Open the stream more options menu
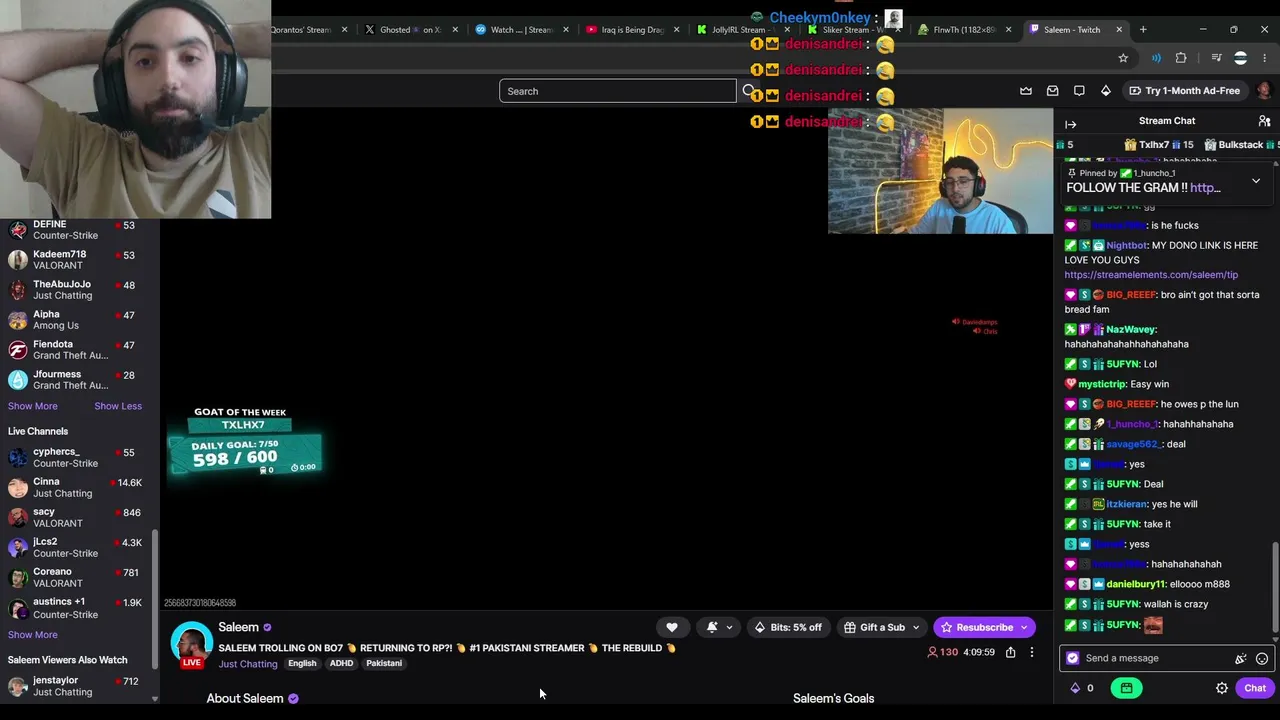The width and height of the screenshot is (1280, 720). point(1032,652)
